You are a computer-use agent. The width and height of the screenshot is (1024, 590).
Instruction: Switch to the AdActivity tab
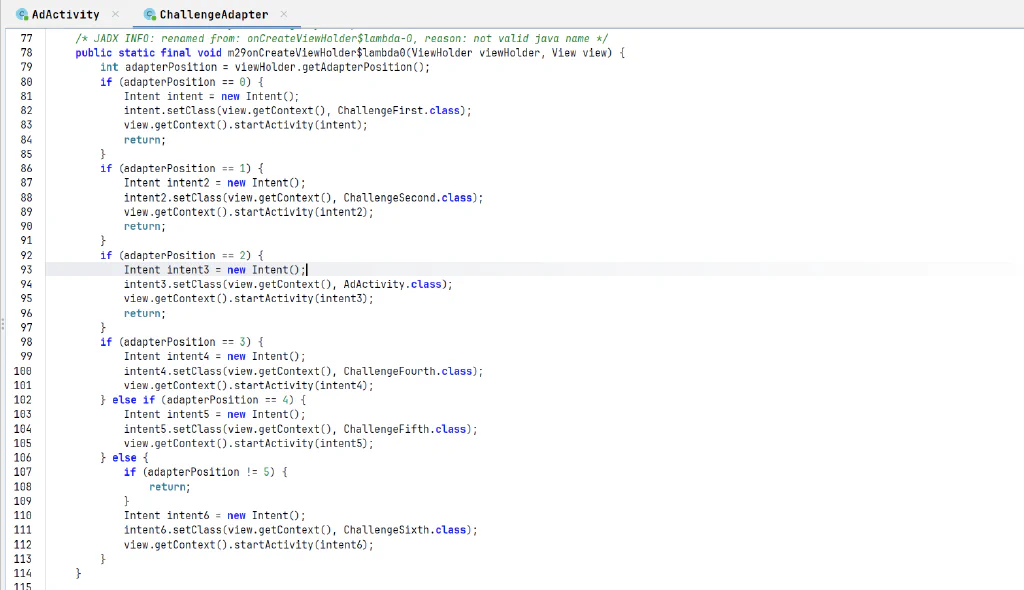(x=65, y=14)
